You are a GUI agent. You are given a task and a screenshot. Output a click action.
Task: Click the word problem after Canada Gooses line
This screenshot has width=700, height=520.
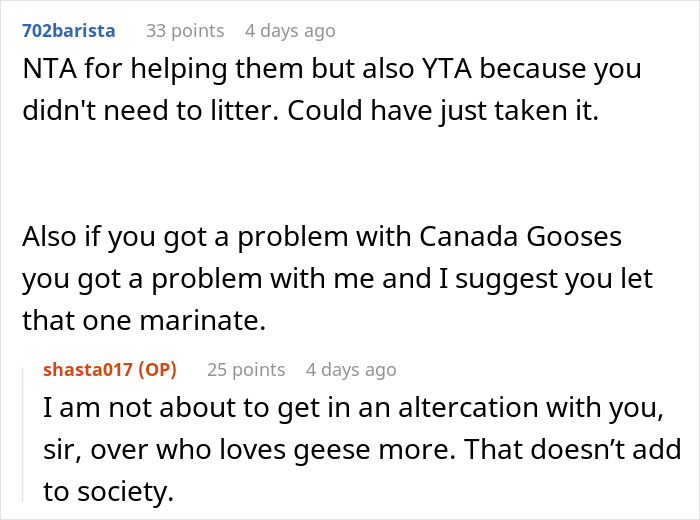[x=206, y=279]
